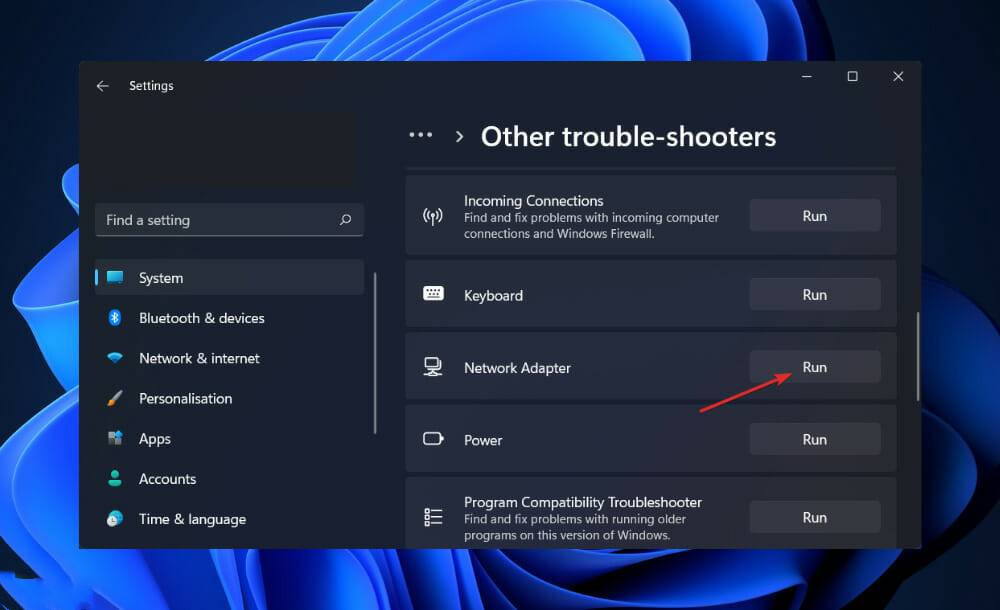The height and width of the screenshot is (610, 1000).
Task: Minimize the Settings window
Action: click(807, 77)
